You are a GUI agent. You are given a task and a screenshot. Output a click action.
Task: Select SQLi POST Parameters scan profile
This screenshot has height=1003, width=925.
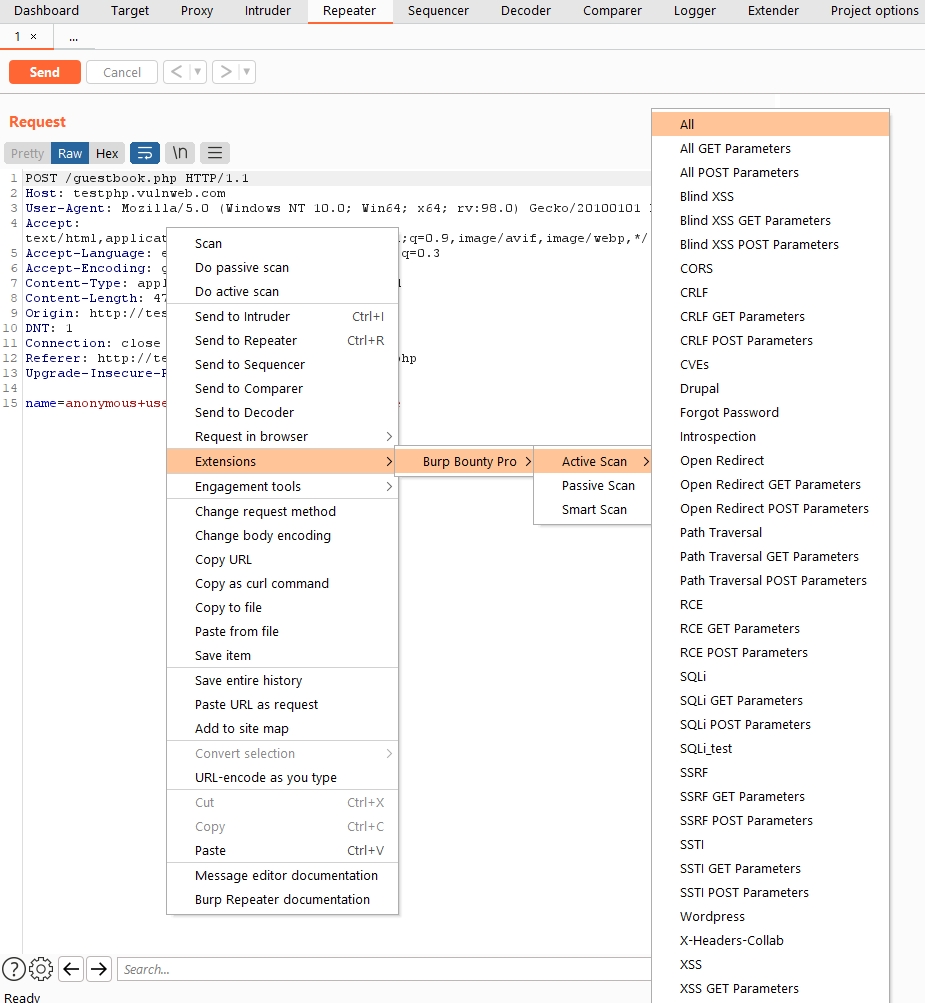(745, 724)
